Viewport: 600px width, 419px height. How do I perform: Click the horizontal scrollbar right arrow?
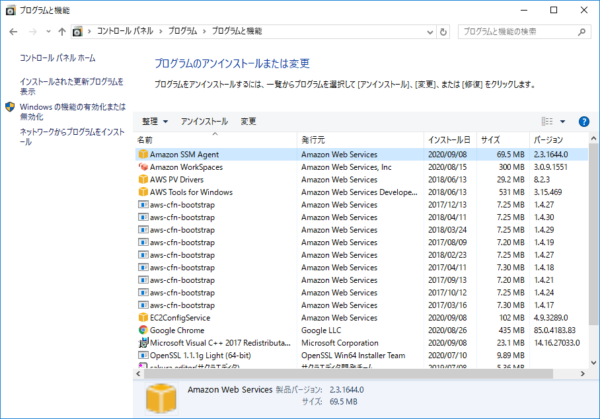(583, 373)
